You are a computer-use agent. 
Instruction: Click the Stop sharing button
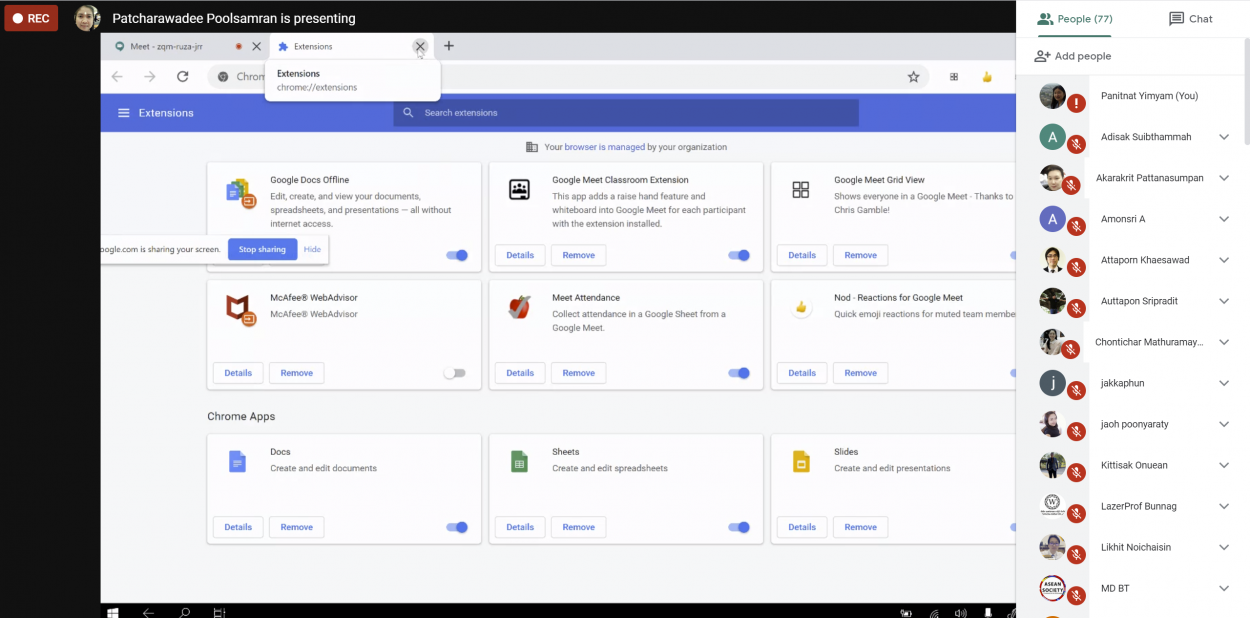point(262,249)
